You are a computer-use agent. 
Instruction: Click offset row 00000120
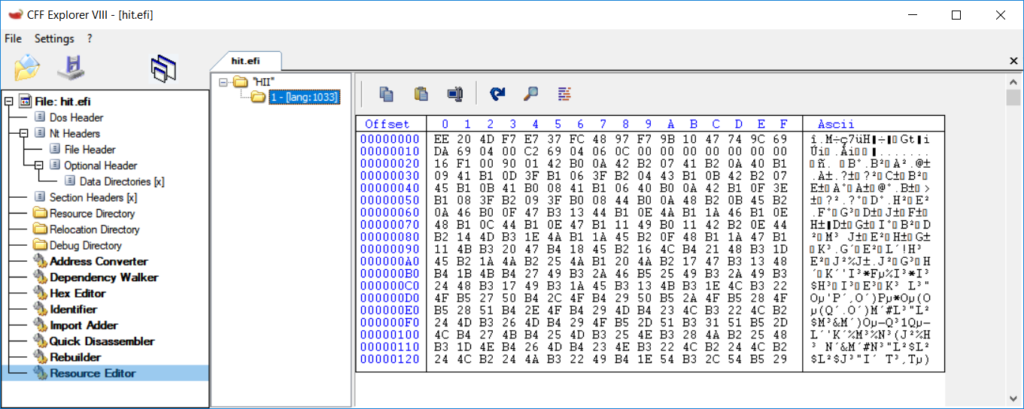point(391,359)
